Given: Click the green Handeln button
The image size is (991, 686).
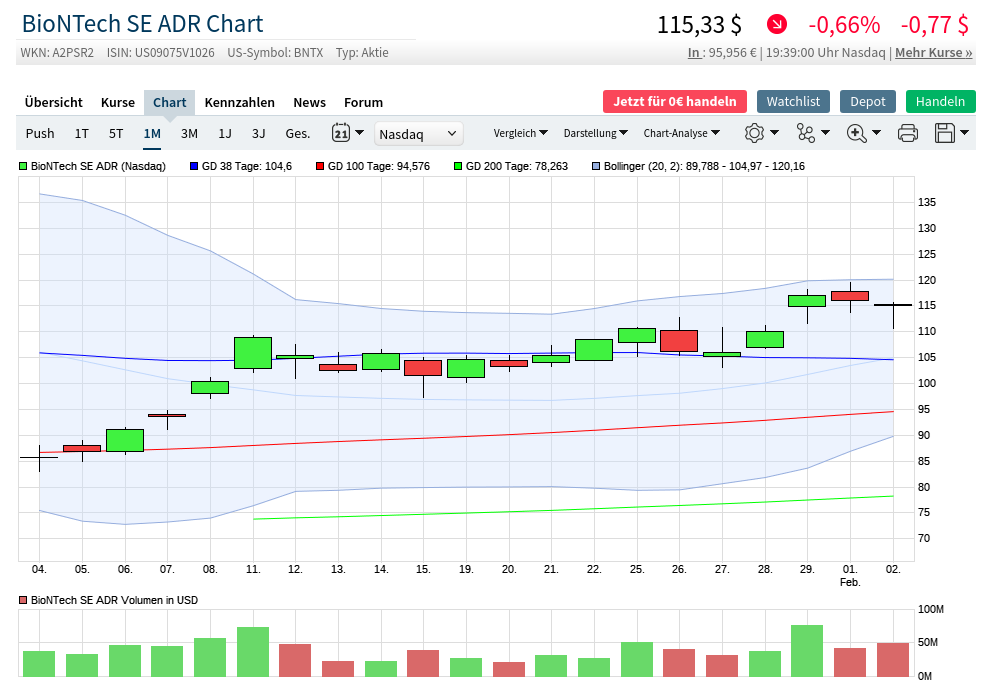Looking at the screenshot, I should tap(940, 101).
